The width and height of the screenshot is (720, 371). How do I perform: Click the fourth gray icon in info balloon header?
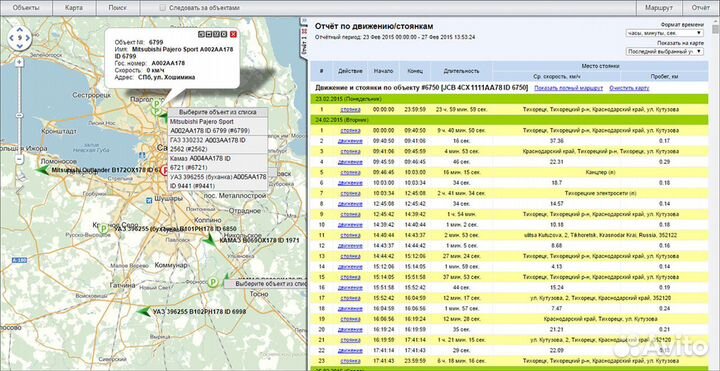point(224,34)
